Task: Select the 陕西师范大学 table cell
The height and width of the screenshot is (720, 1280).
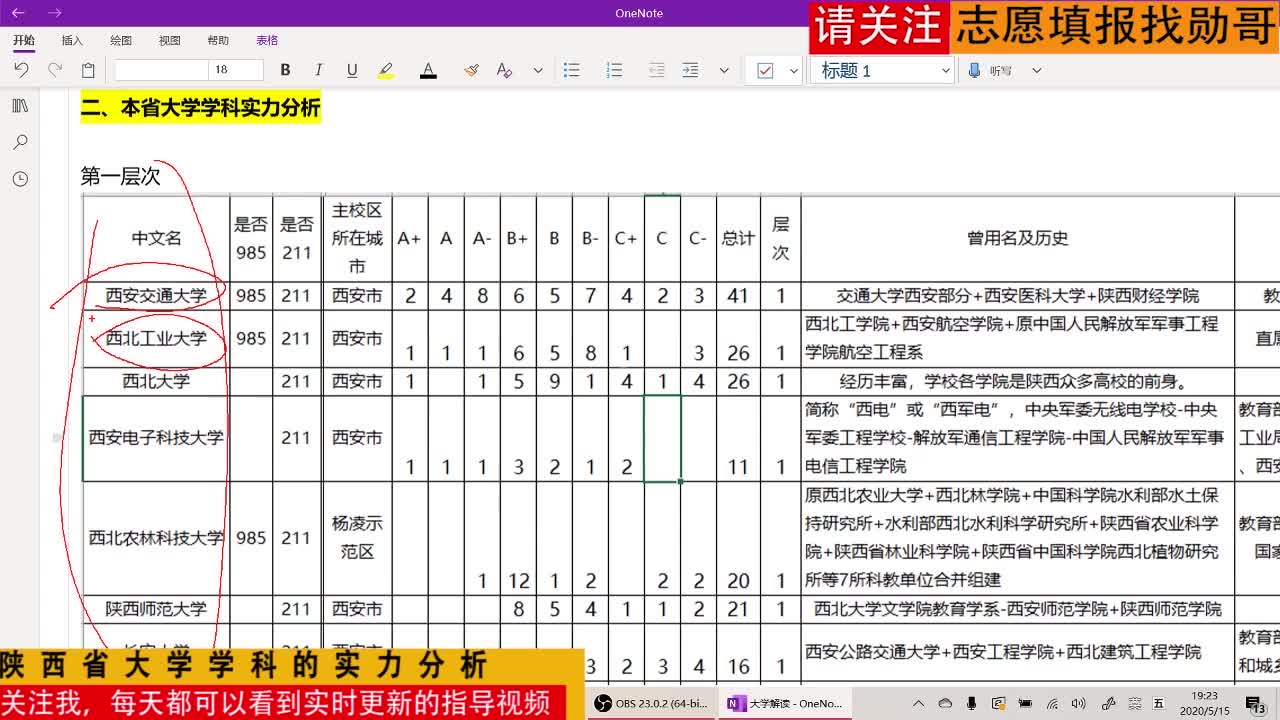Action: tap(156, 609)
